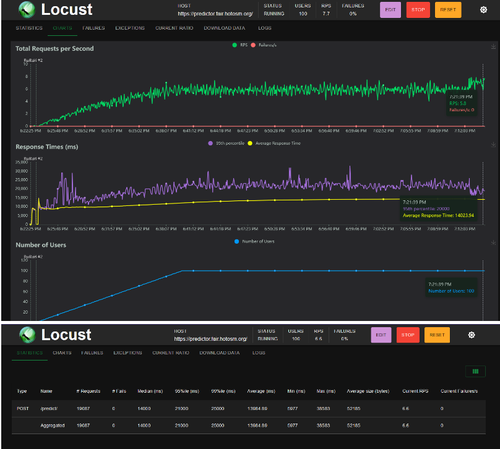Download the Response Times chart image
This screenshot has width=500, height=449.
click(x=493, y=145)
